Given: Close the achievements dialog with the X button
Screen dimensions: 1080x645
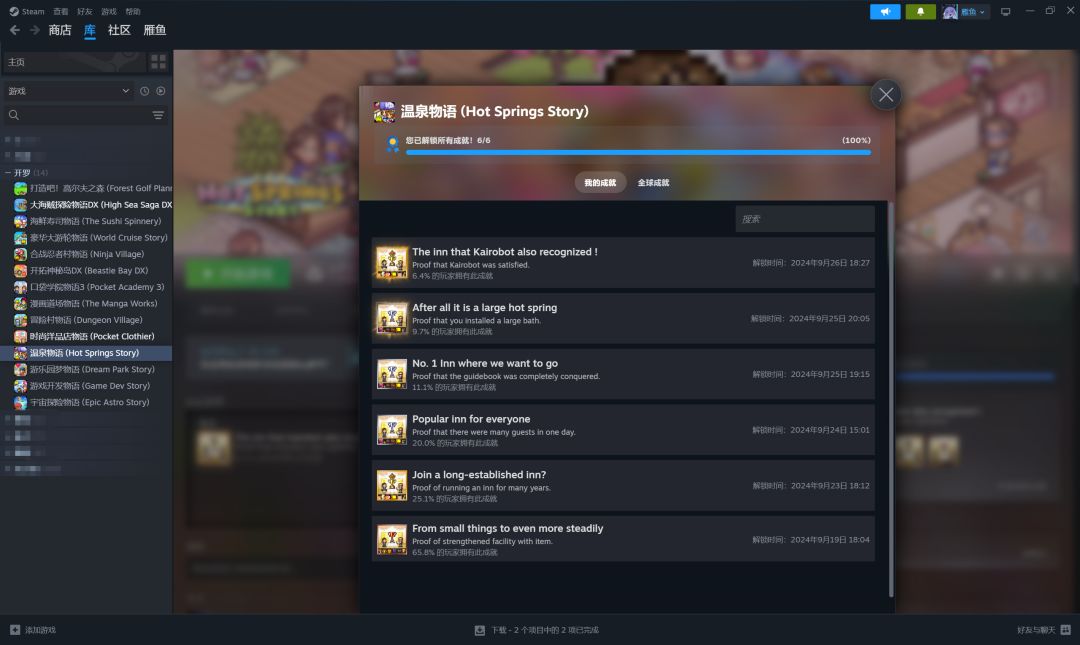Looking at the screenshot, I should pos(886,95).
